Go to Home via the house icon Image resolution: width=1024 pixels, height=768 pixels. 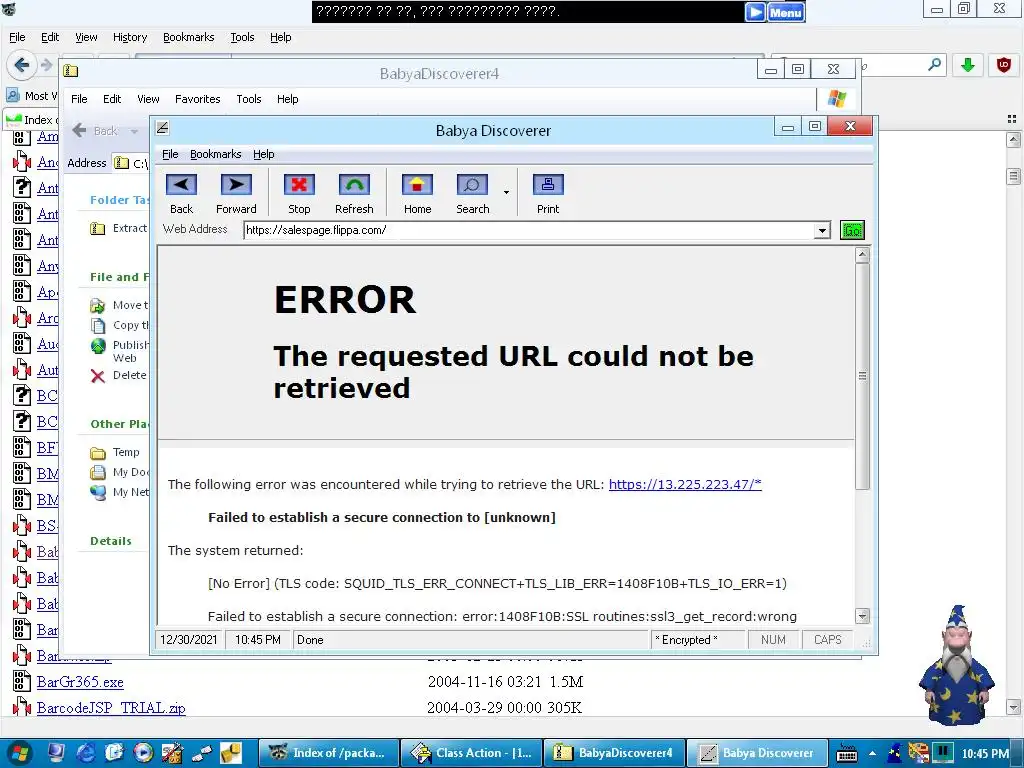(x=417, y=185)
